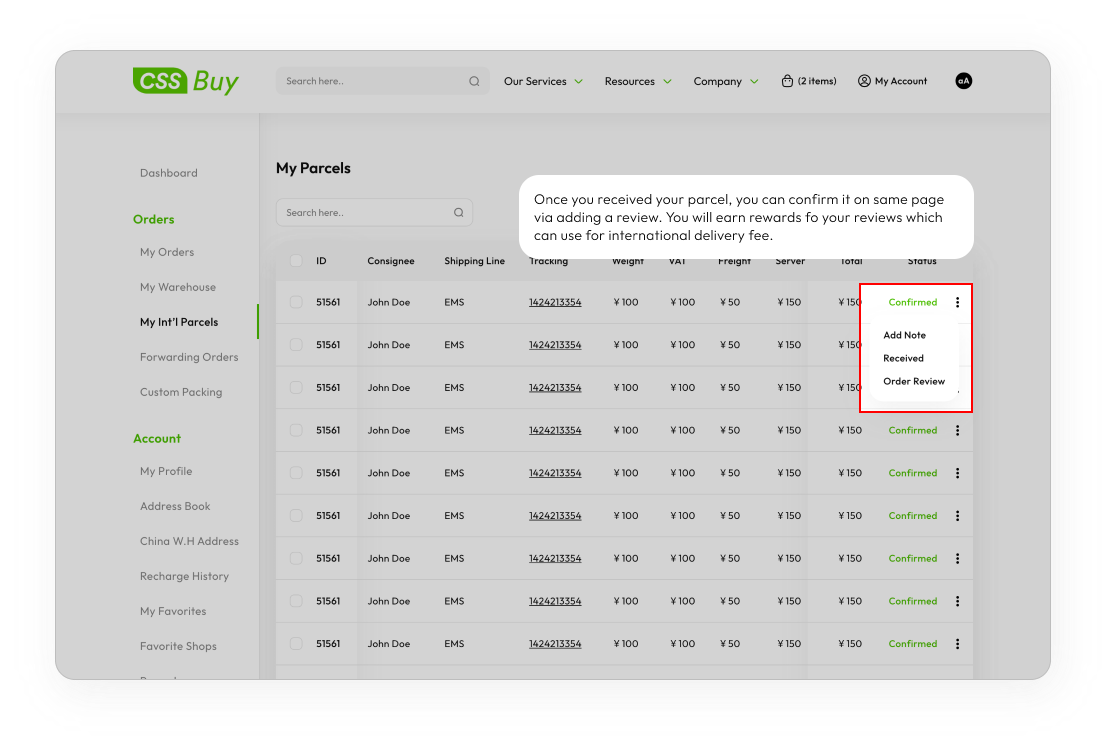Check the first parcel row checkbox
1116x750 pixels.
pos(296,302)
